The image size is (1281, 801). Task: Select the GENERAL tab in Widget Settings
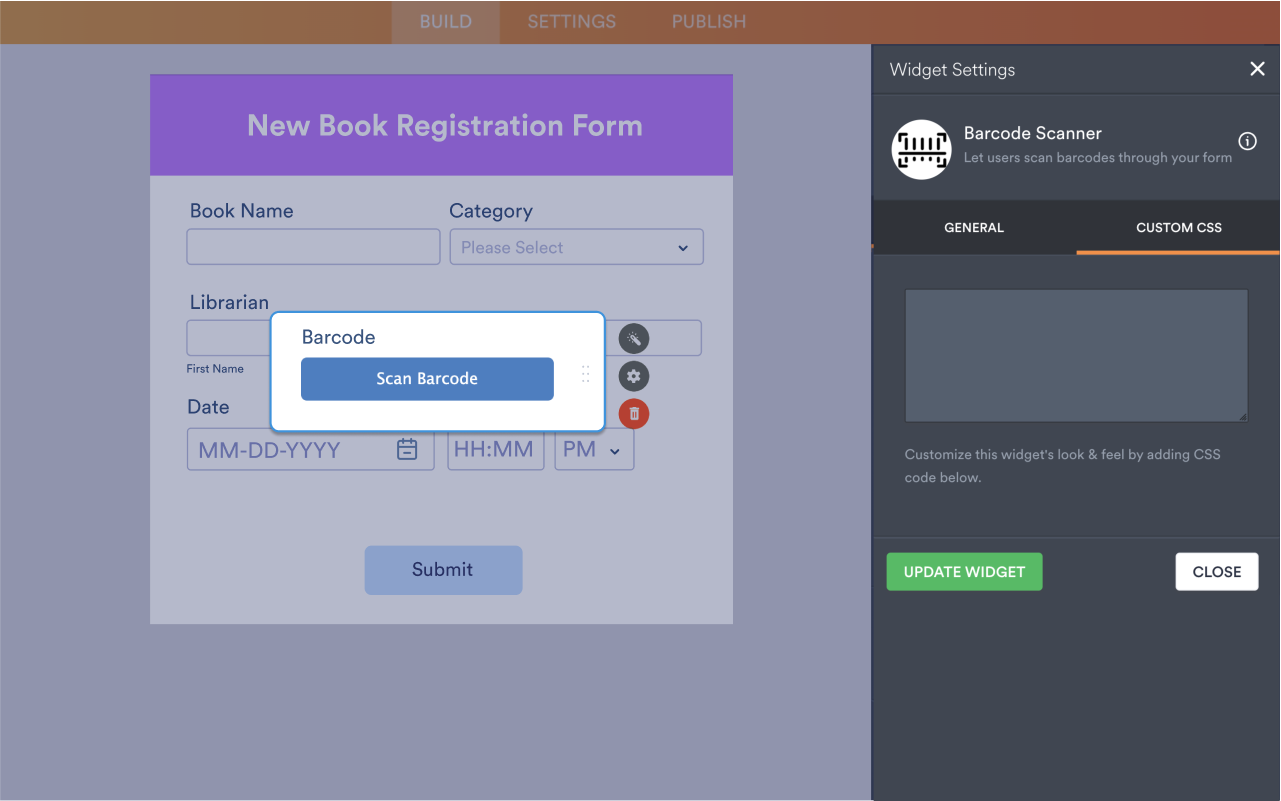pyautogui.click(x=973, y=227)
